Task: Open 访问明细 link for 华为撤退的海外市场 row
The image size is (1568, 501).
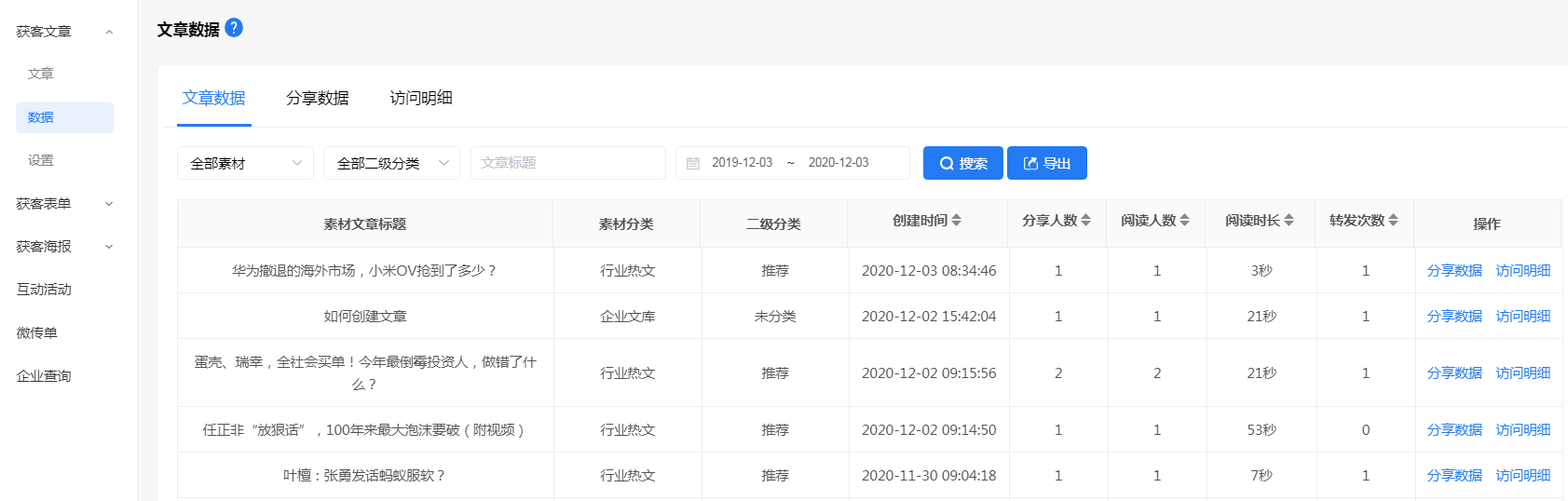Action: (1523, 271)
